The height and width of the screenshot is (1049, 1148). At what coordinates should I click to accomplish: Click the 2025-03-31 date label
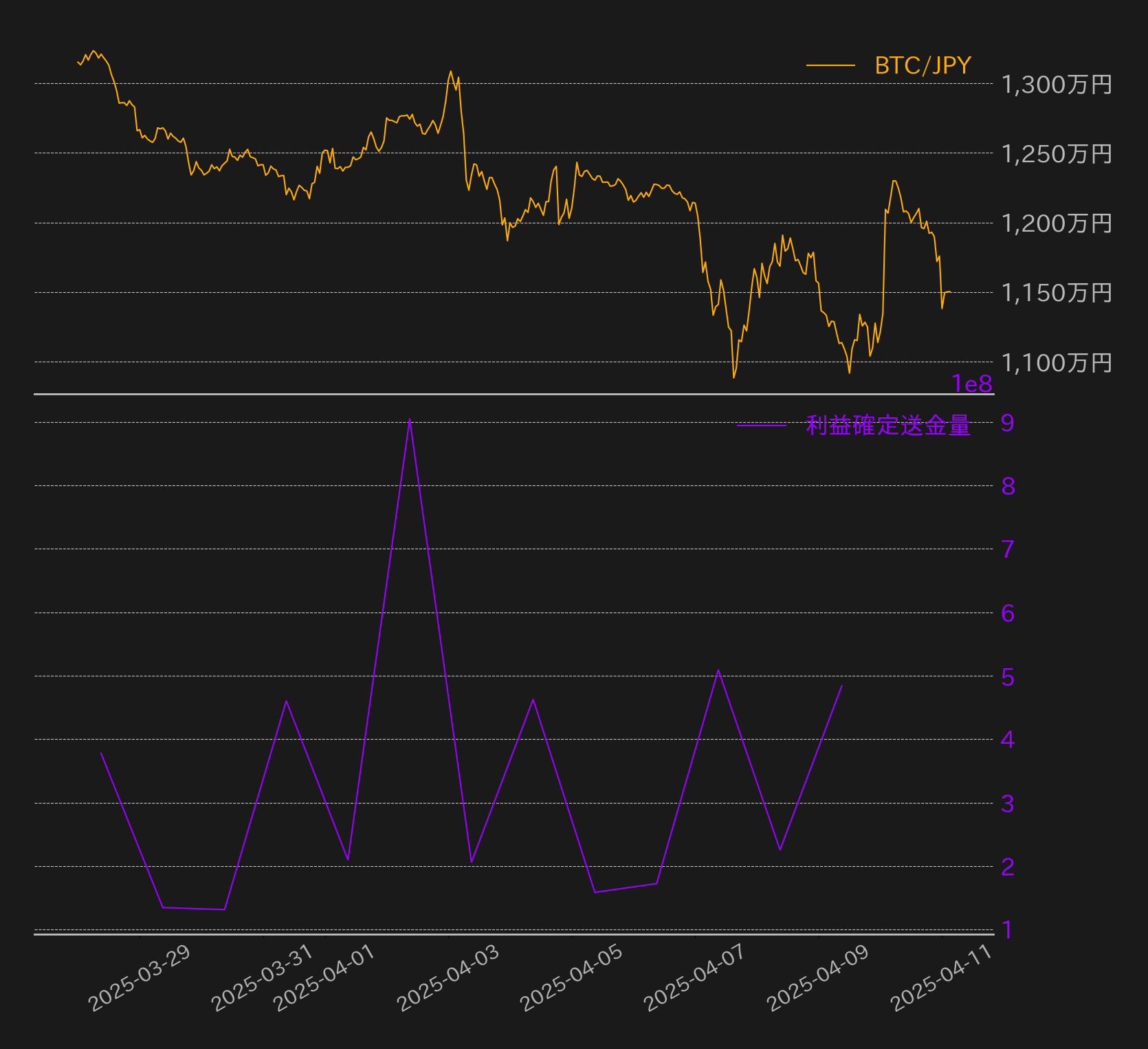pyautogui.click(x=263, y=978)
